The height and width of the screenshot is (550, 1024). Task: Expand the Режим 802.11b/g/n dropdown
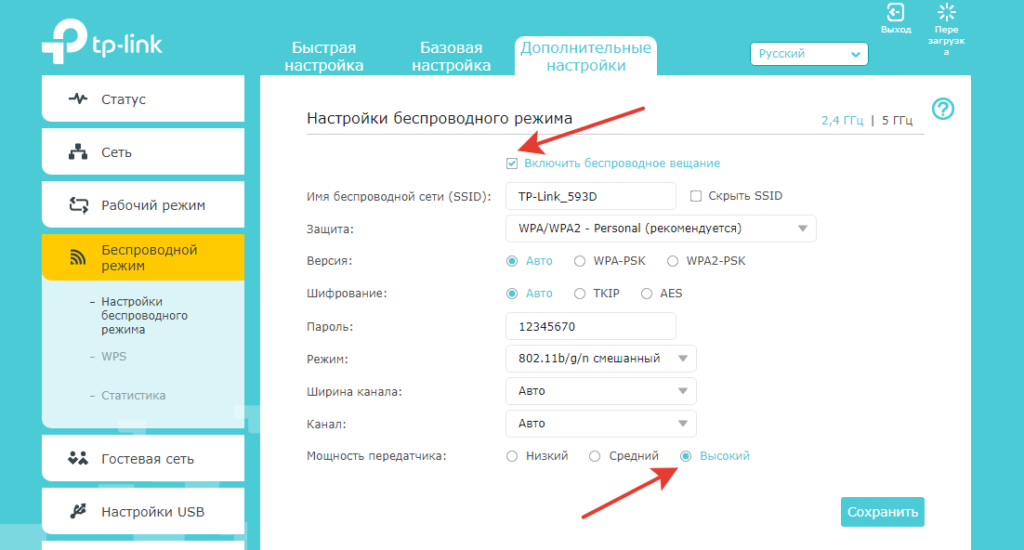click(600, 359)
